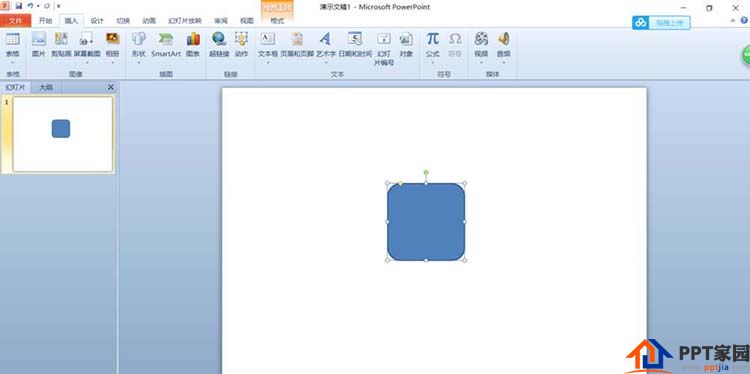Image resolution: width=750 pixels, height=374 pixels.
Task: Add an action (动作) to shape
Action: [242, 45]
